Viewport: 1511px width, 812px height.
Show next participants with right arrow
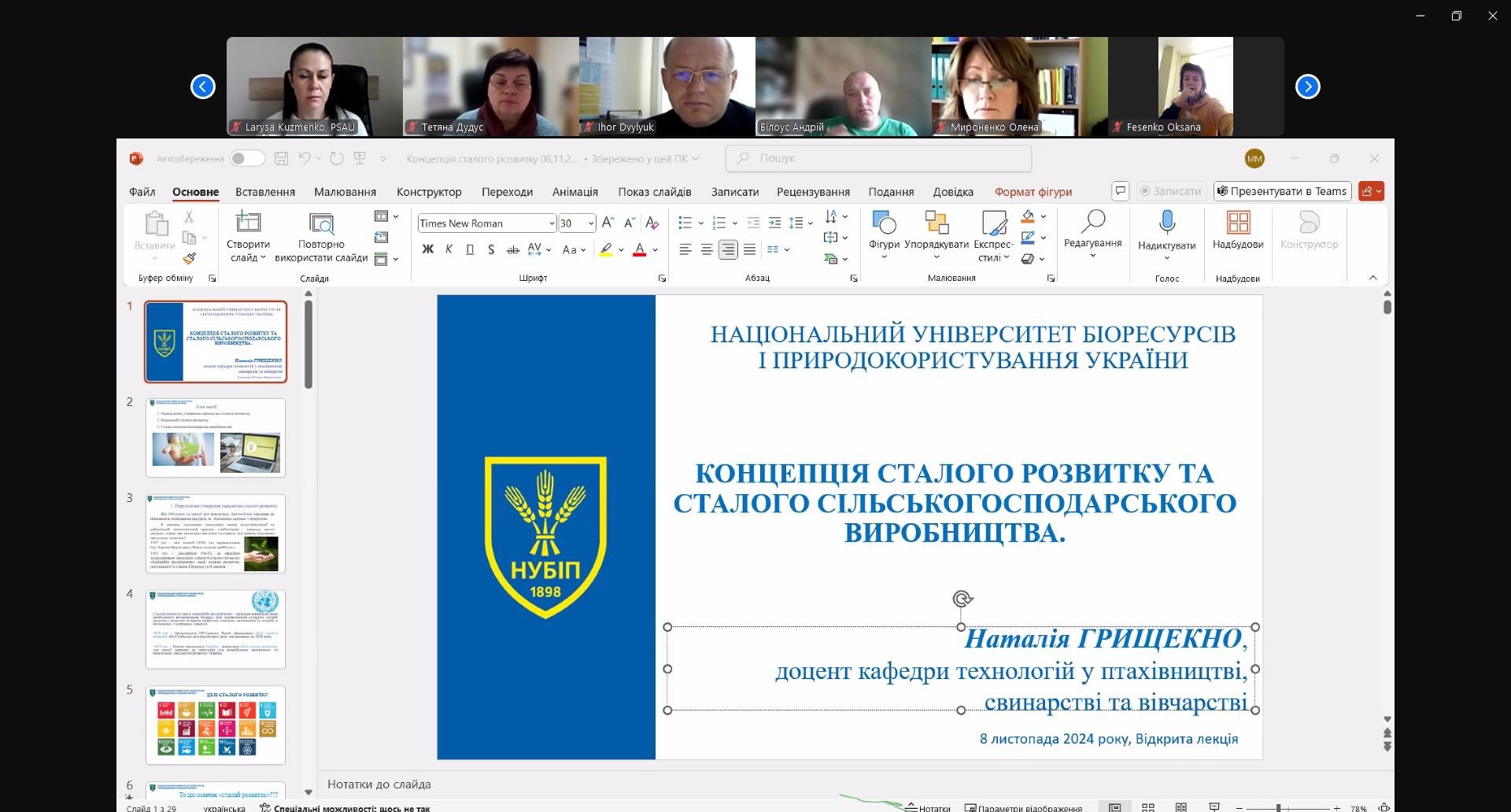coord(1308,87)
